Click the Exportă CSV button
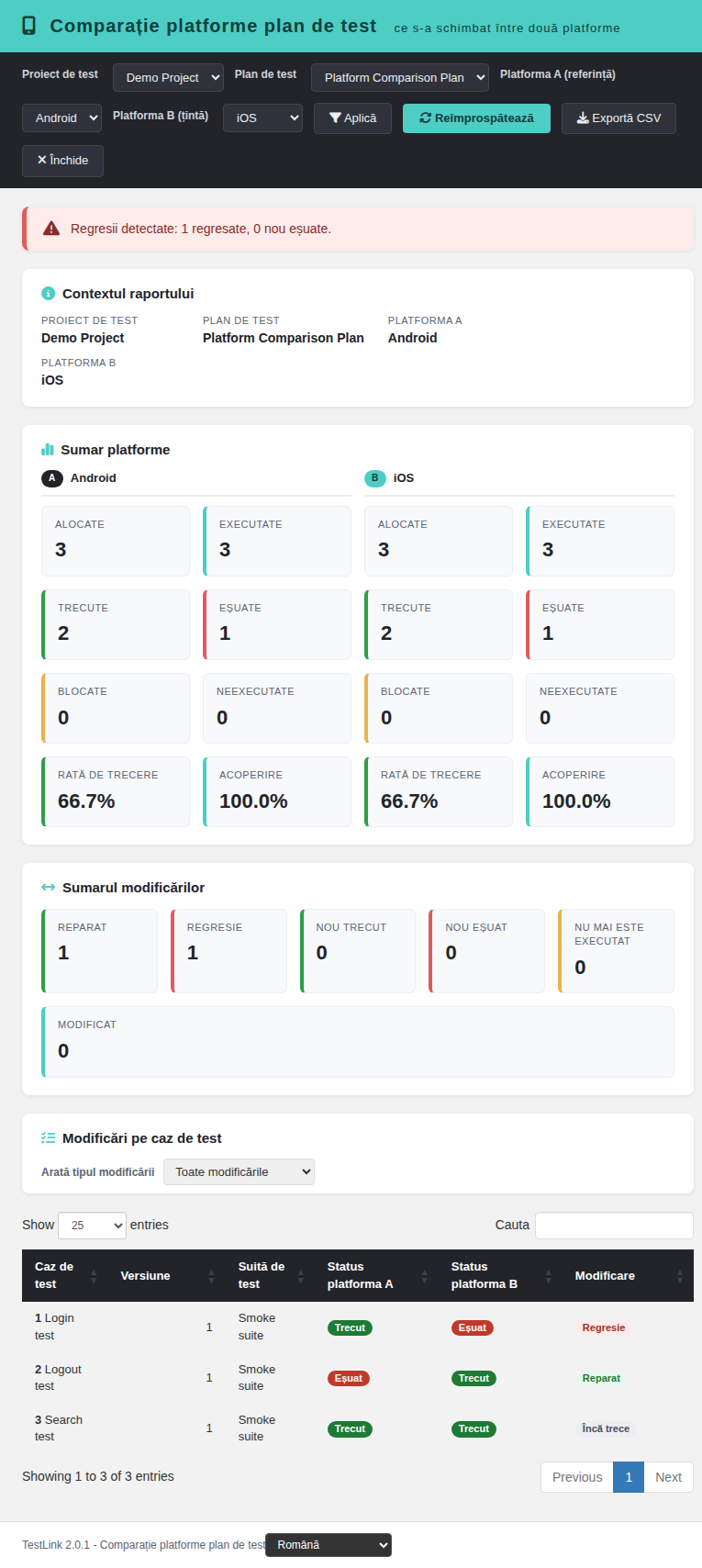The width and height of the screenshot is (702, 1568). coord(618,118)
